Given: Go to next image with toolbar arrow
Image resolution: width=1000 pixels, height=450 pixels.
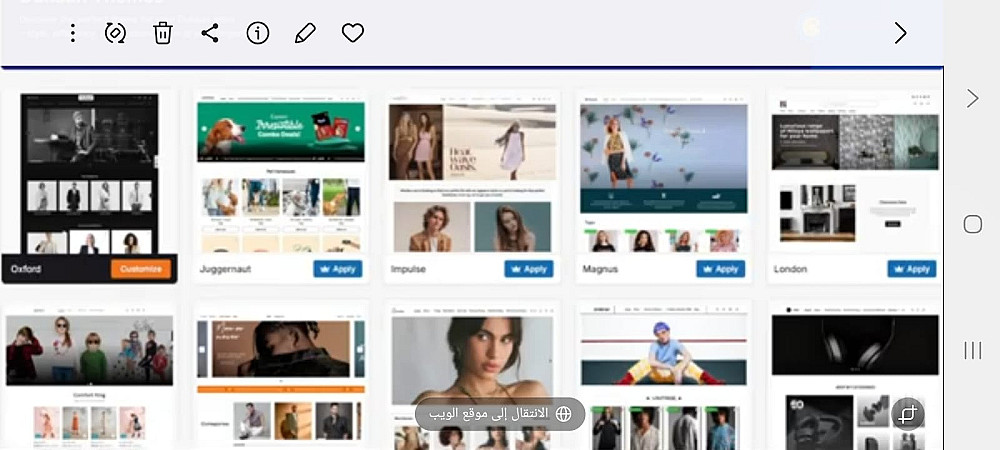Looking at the screenshot, I should pyautogui.click(x=900, y=33).
